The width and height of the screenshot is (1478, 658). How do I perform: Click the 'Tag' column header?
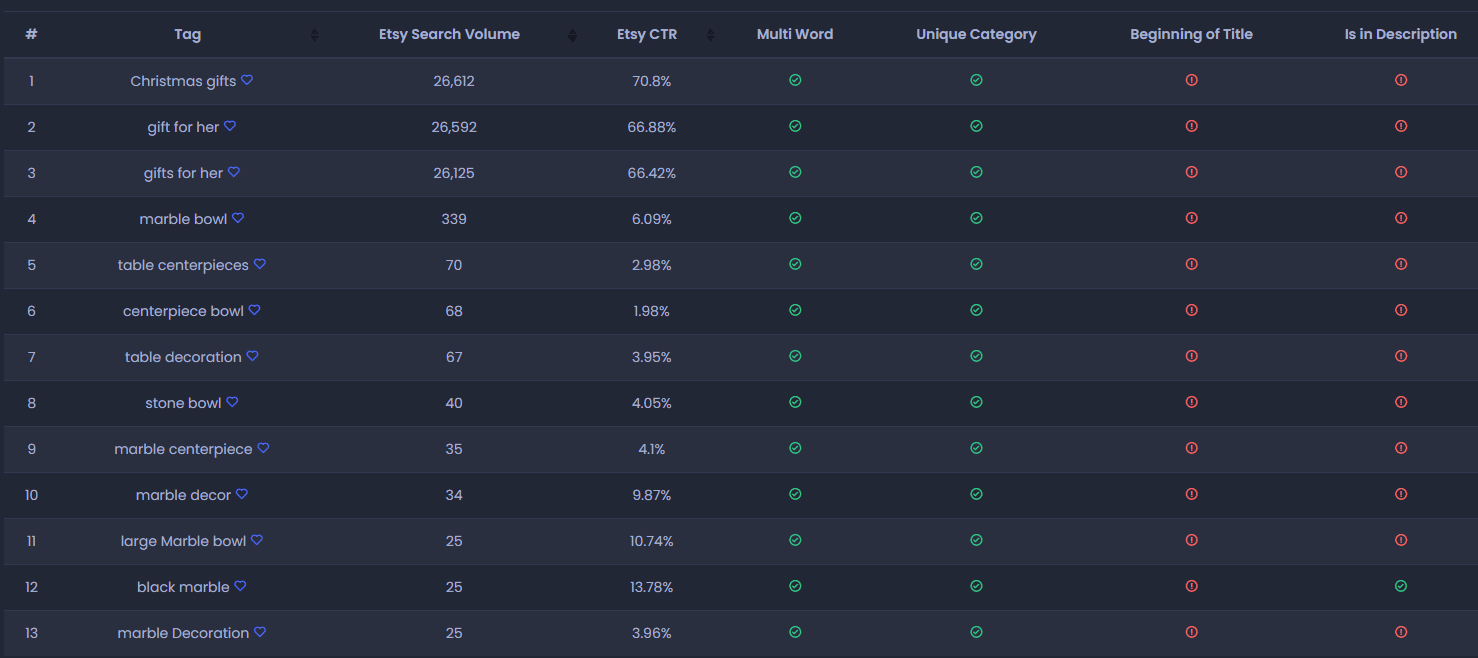tap(187, 34)
